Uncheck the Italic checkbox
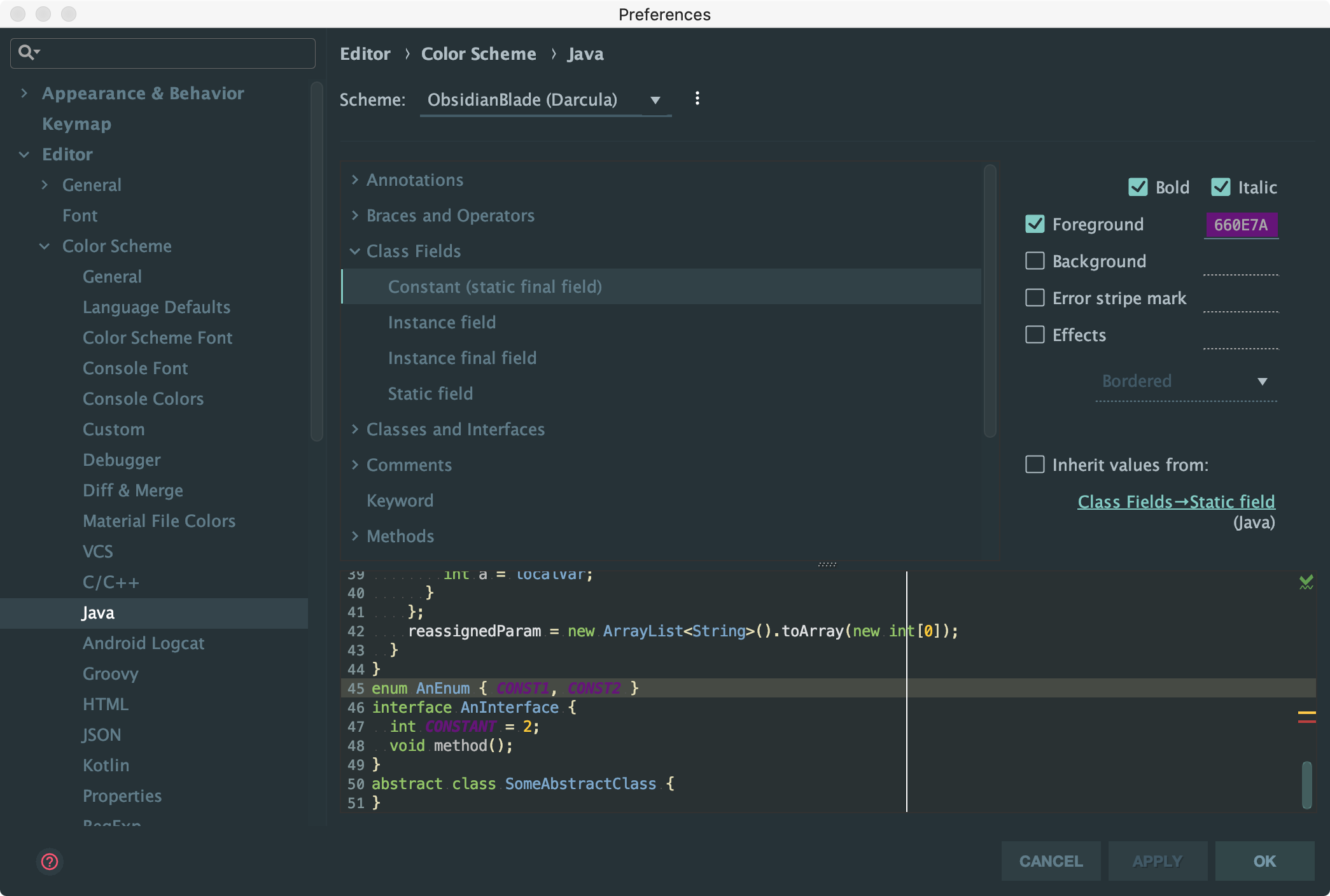The width and height of the screenshot is (1330, 896). click(1221, 187)
